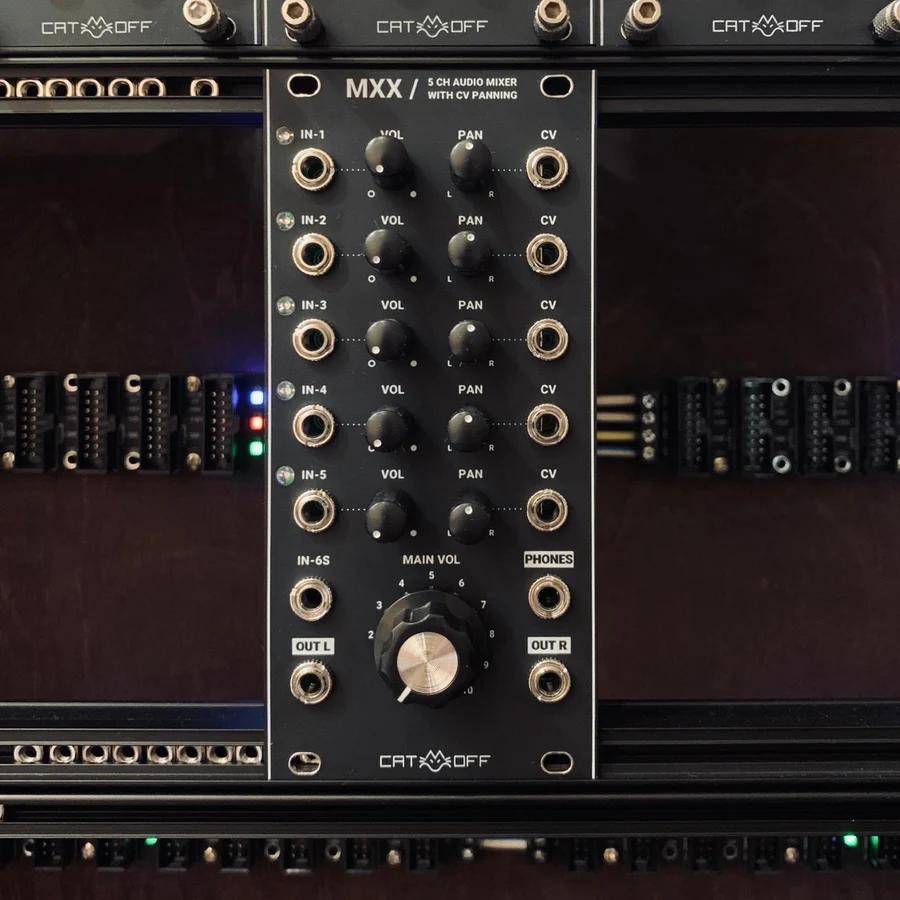
Task: Click the red LED on the power bus
Action: click(x=257, y=423)
